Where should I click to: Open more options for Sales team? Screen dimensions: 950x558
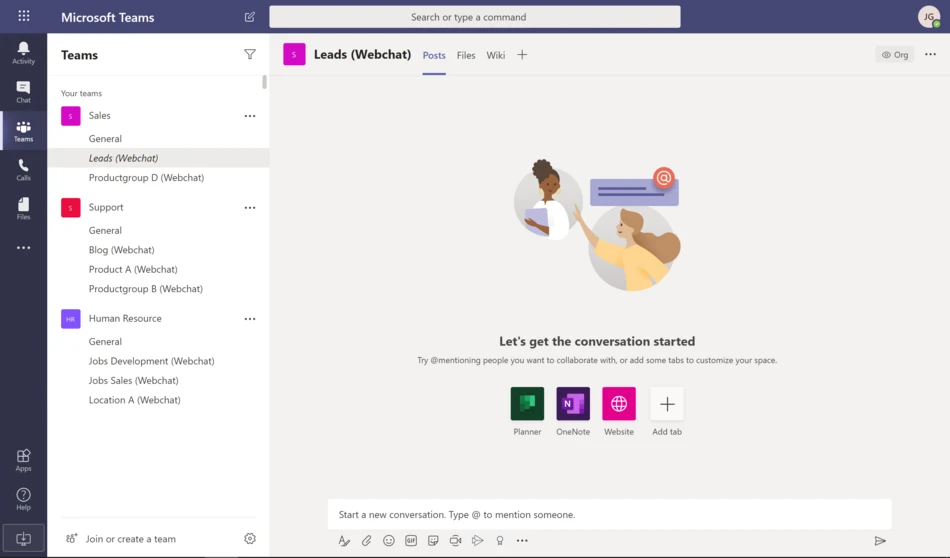pyautogui.click(x=250, y=116)
